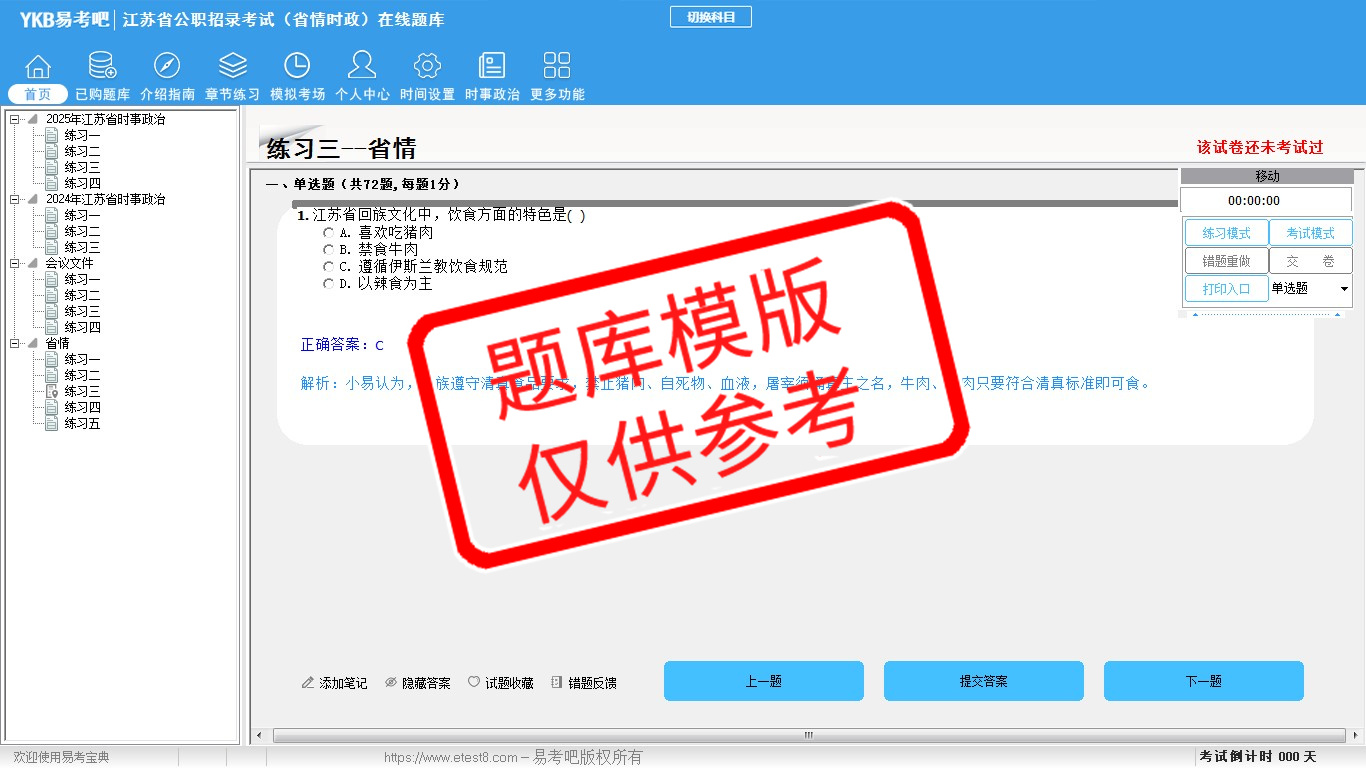Collapse the 2025年江苏省时事政治 tree node
This screenshot has height=768, width=1366.
point(15,120)
